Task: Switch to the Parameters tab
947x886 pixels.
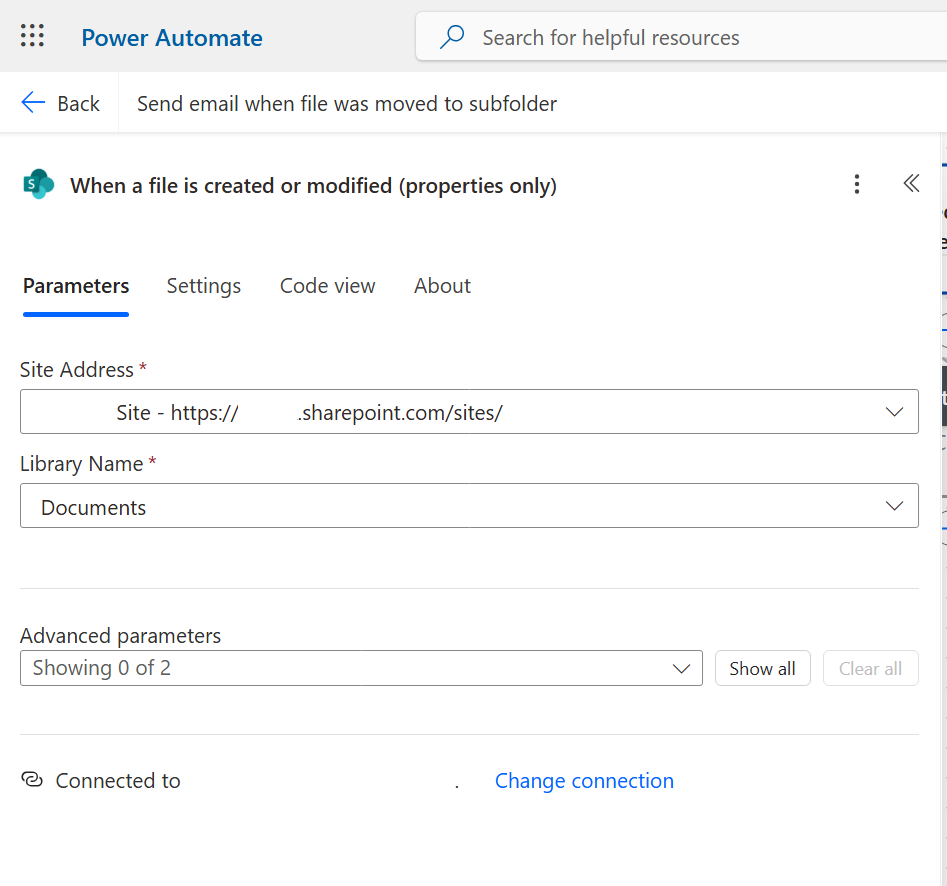Action: click(x=76, y=286)
